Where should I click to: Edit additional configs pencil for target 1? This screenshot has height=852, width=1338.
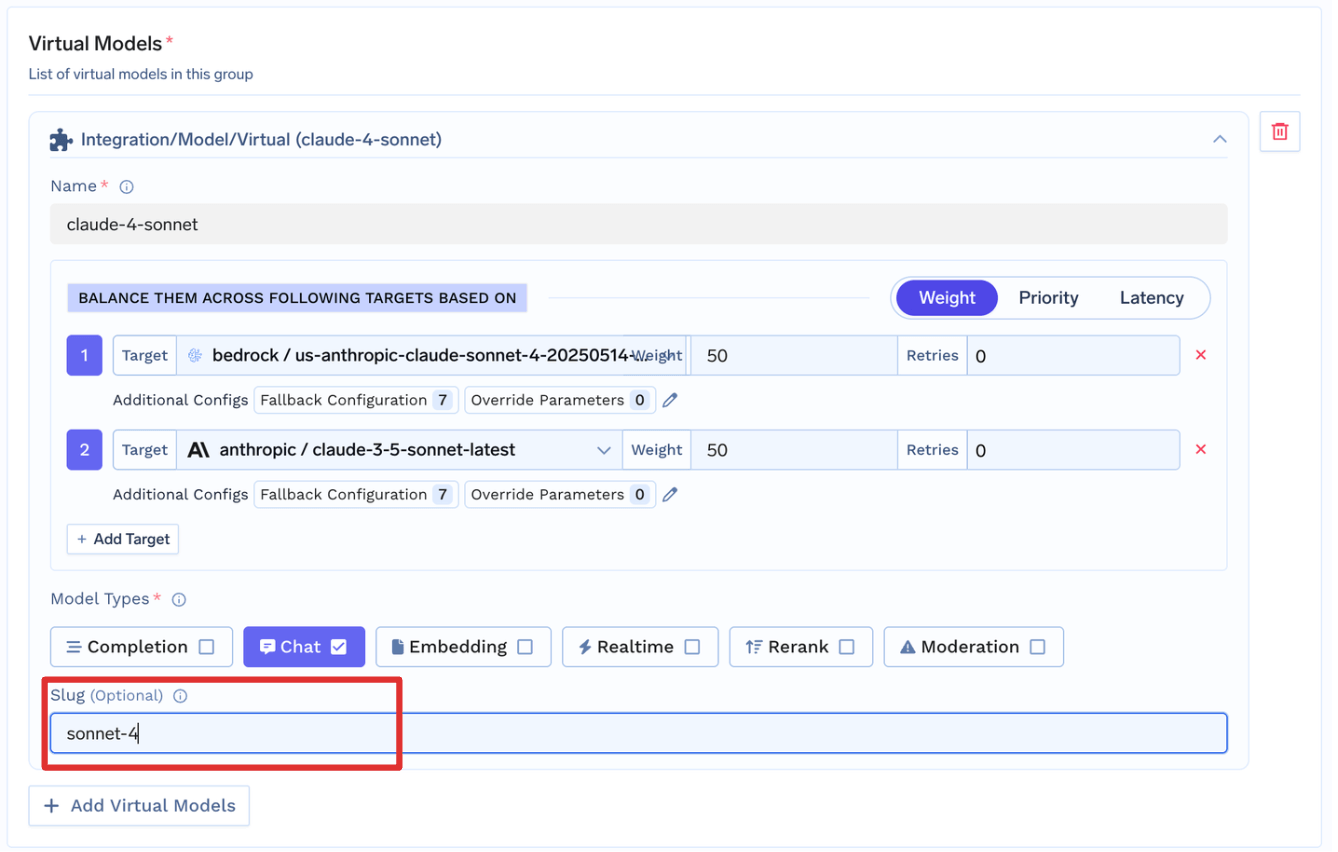(670, 400)
